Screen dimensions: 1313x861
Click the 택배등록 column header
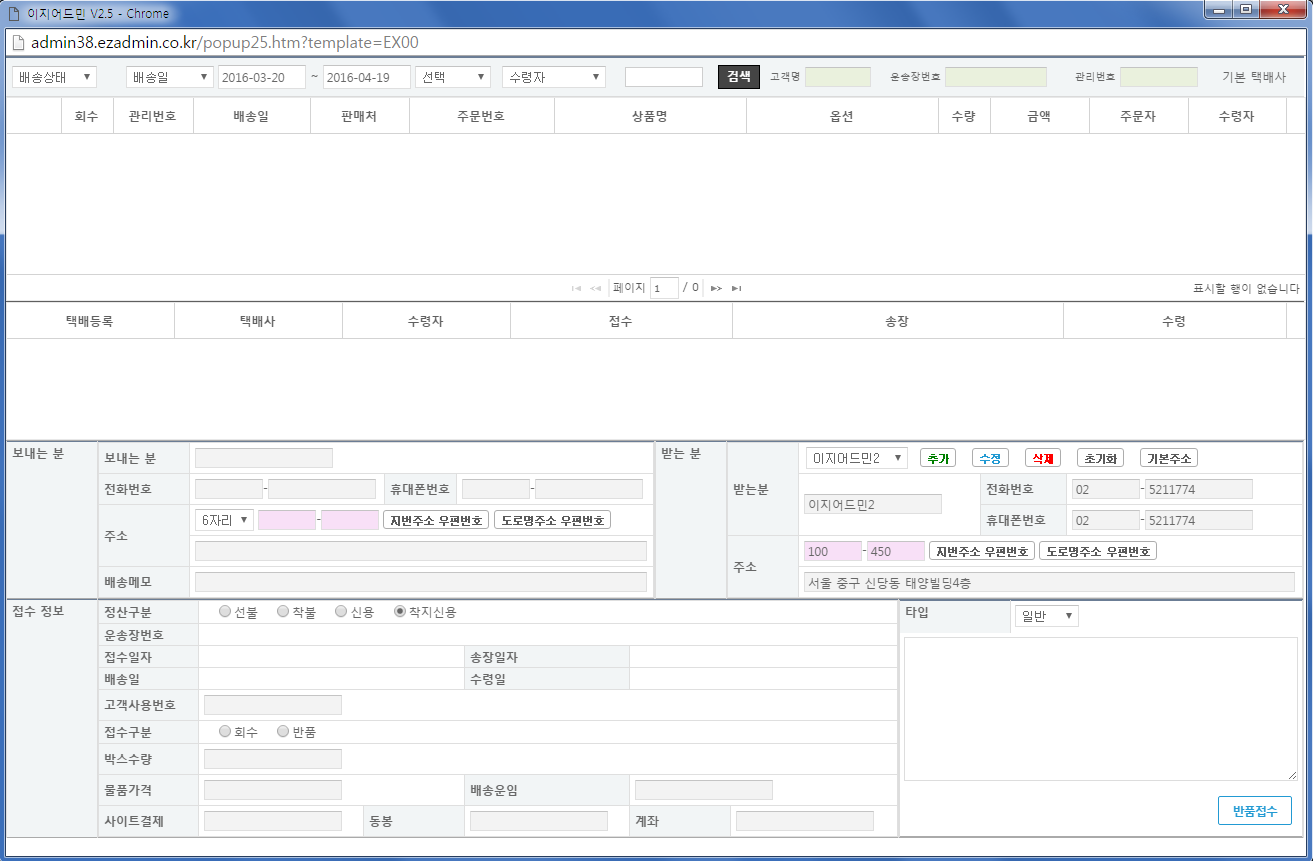pos(90,321)
